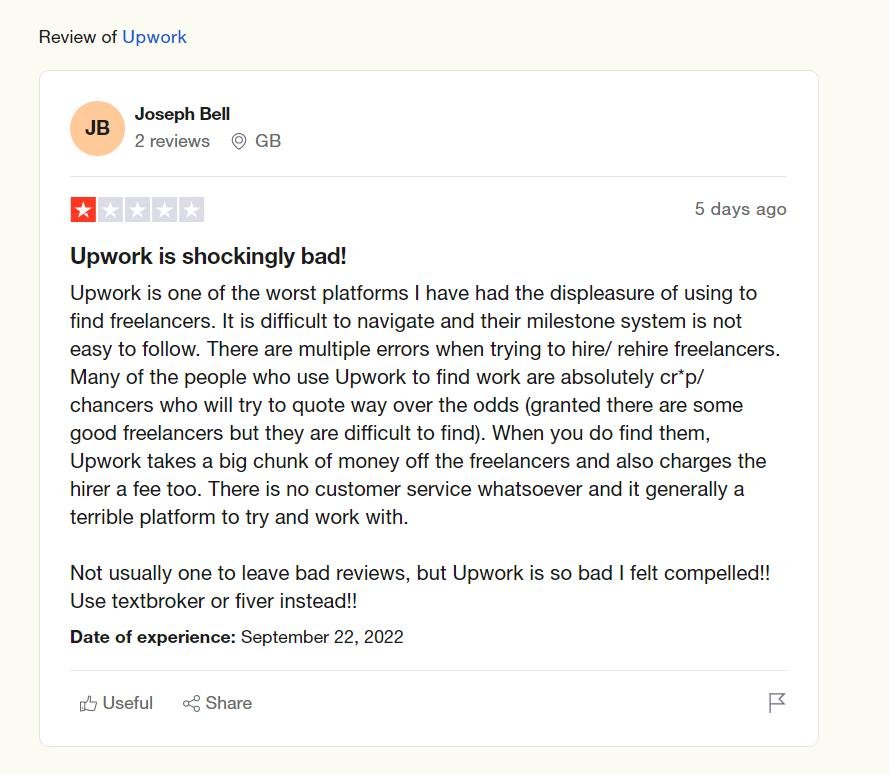Click the second grey star
This screenshot has height=774, width=889.
click(x=110, y=210)
